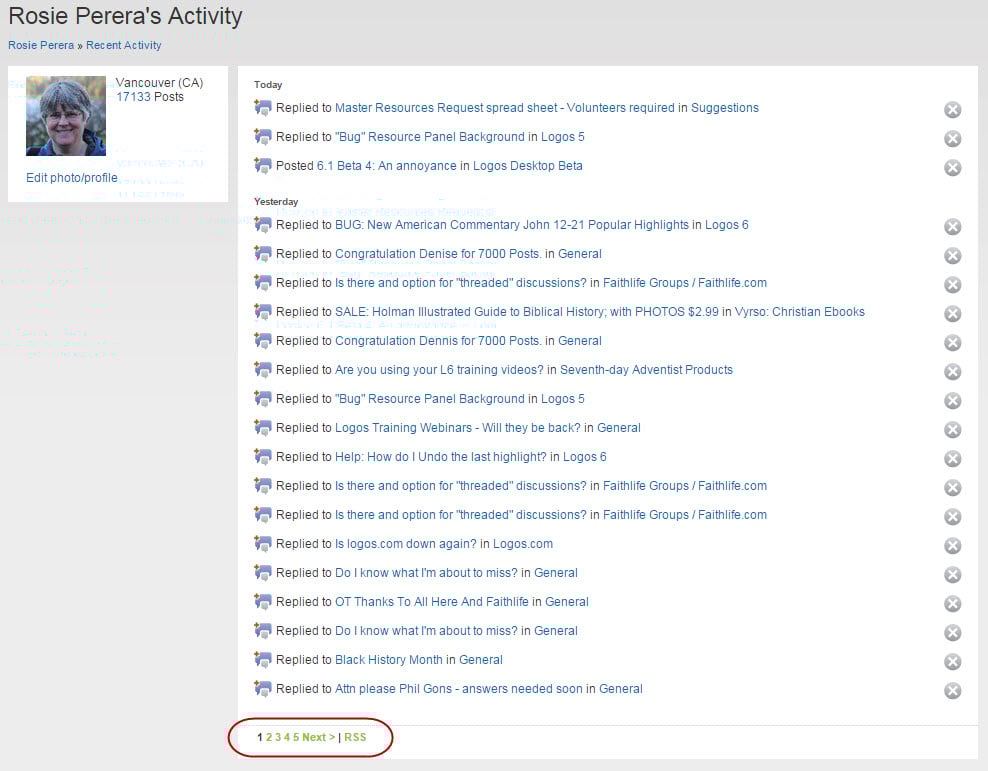Viewport: 988px width, 771px height.
Task: Click the forum icon beside Logos Training Webinars
Action: click(x=263, y=428)
